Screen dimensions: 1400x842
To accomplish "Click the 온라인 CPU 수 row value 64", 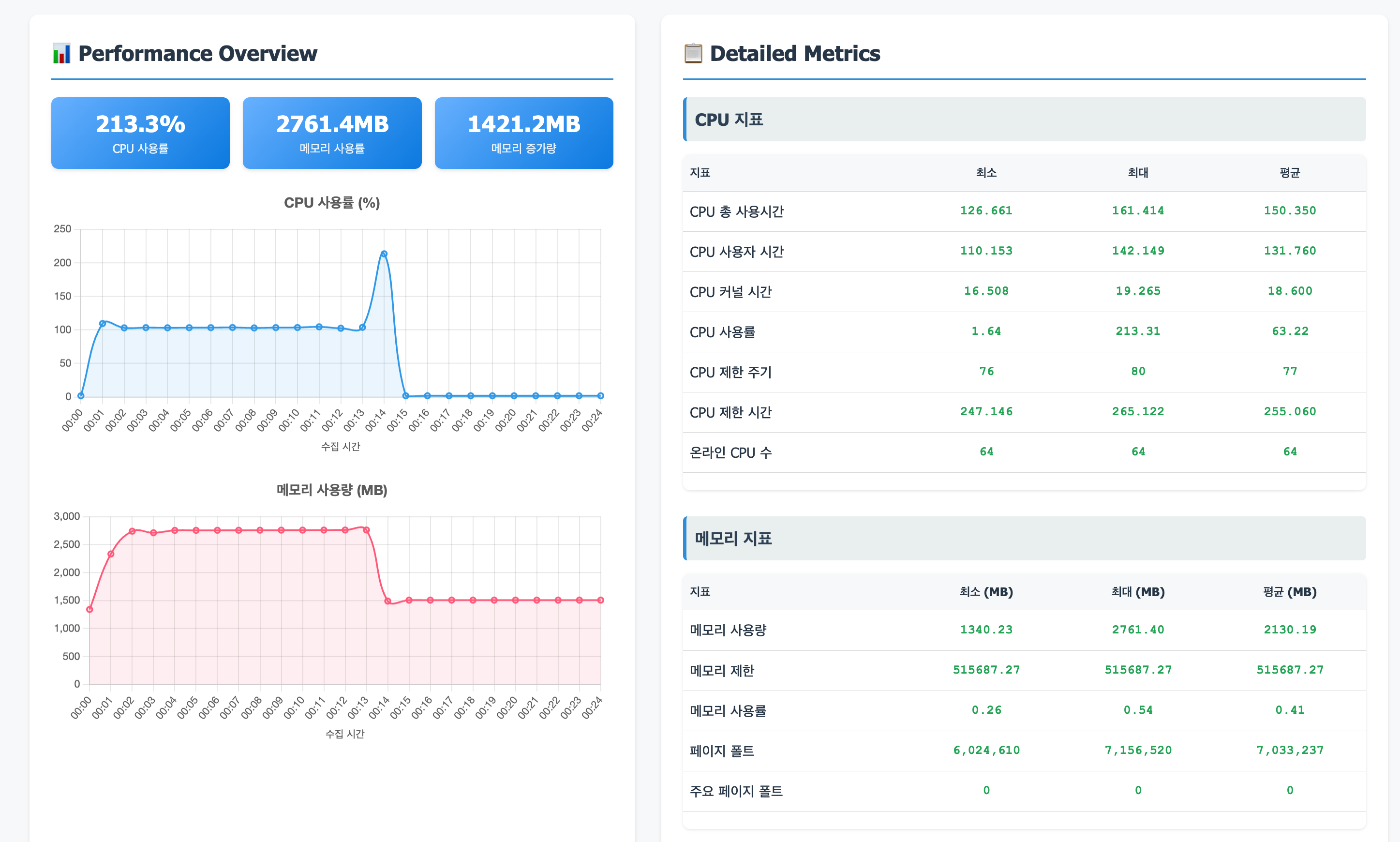I will click(987, 451).
